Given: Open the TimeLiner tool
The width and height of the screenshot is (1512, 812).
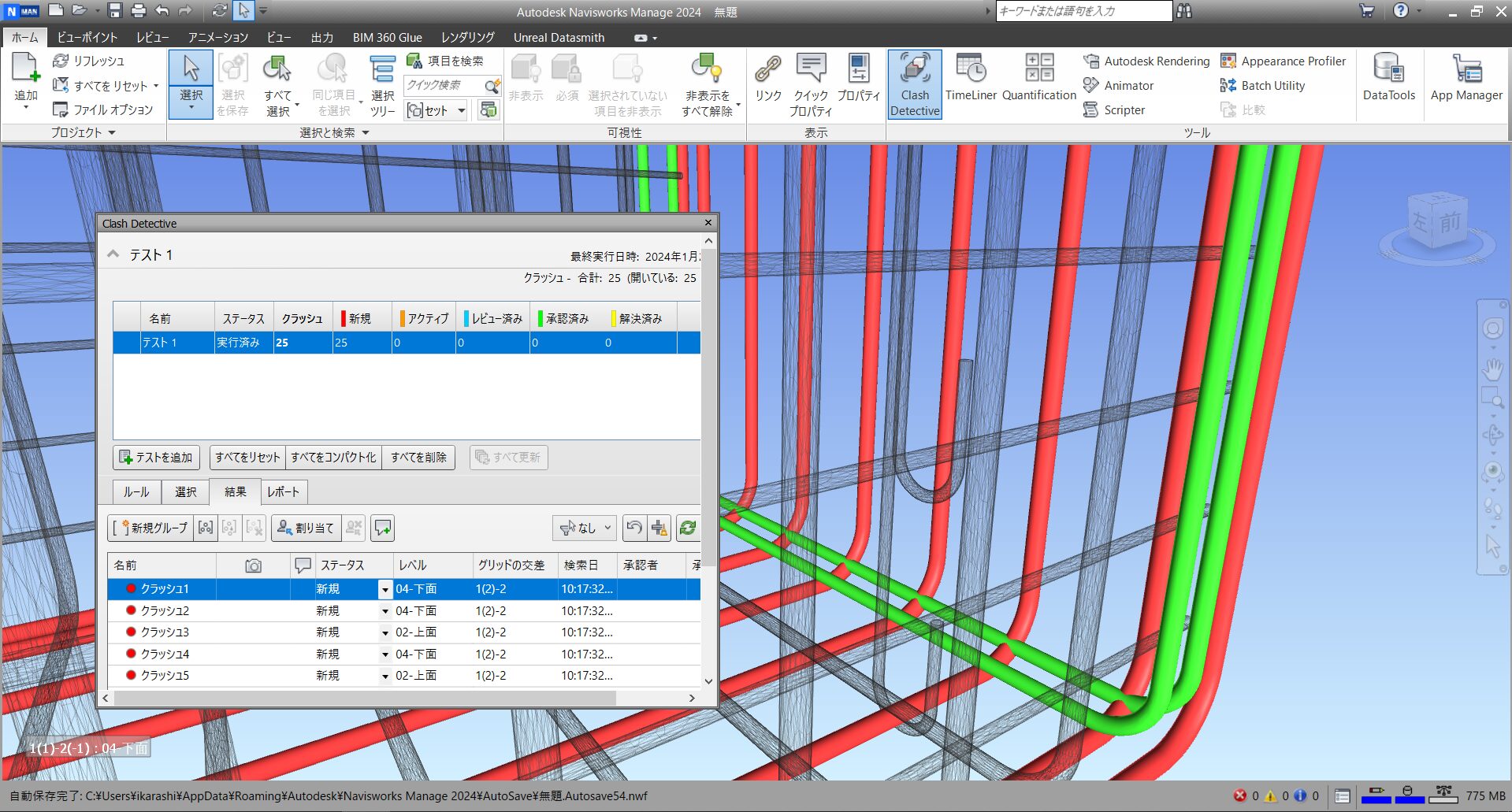Looking at the screenshot, I should click(x=971, y=78).
